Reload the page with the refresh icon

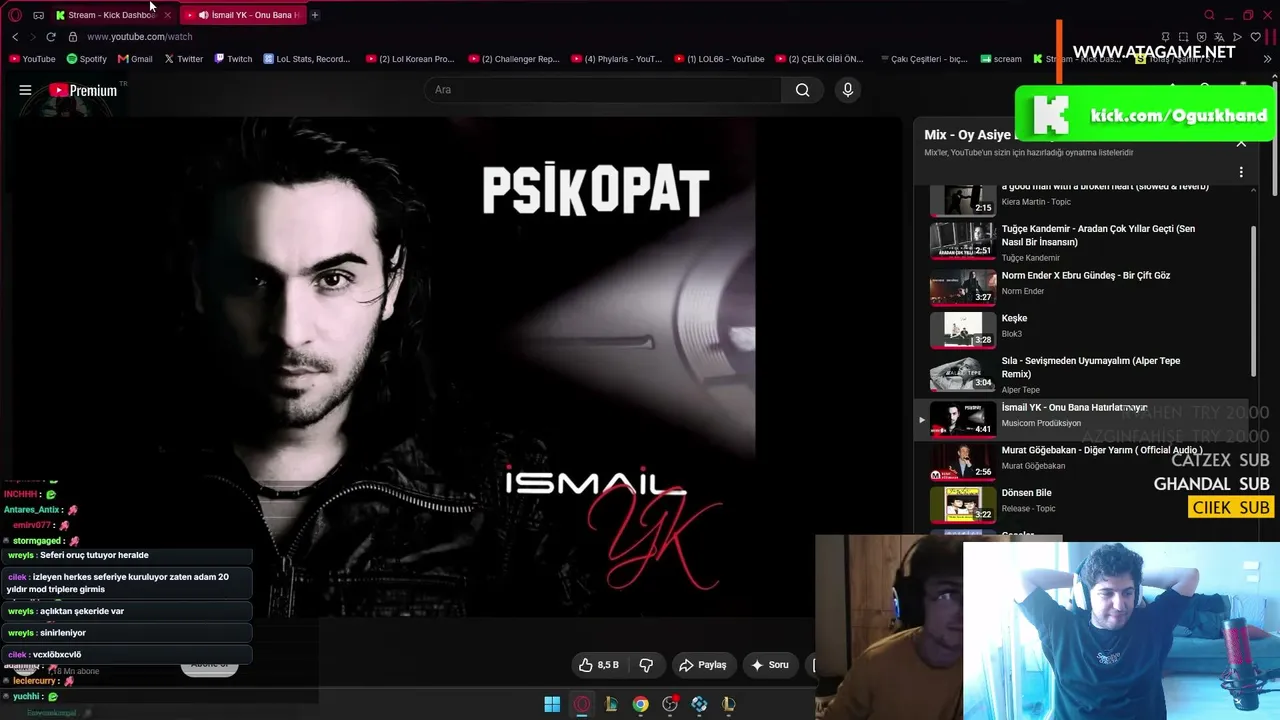pos(50,37)
